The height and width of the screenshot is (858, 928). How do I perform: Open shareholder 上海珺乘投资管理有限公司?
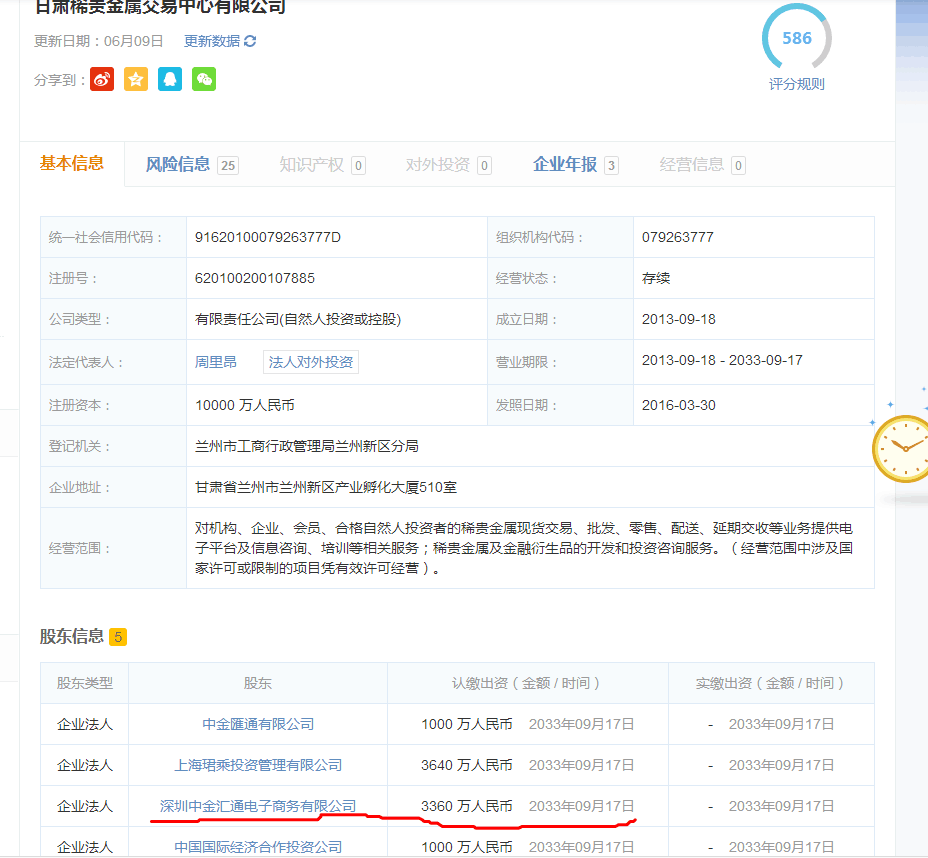coord(258,765)
